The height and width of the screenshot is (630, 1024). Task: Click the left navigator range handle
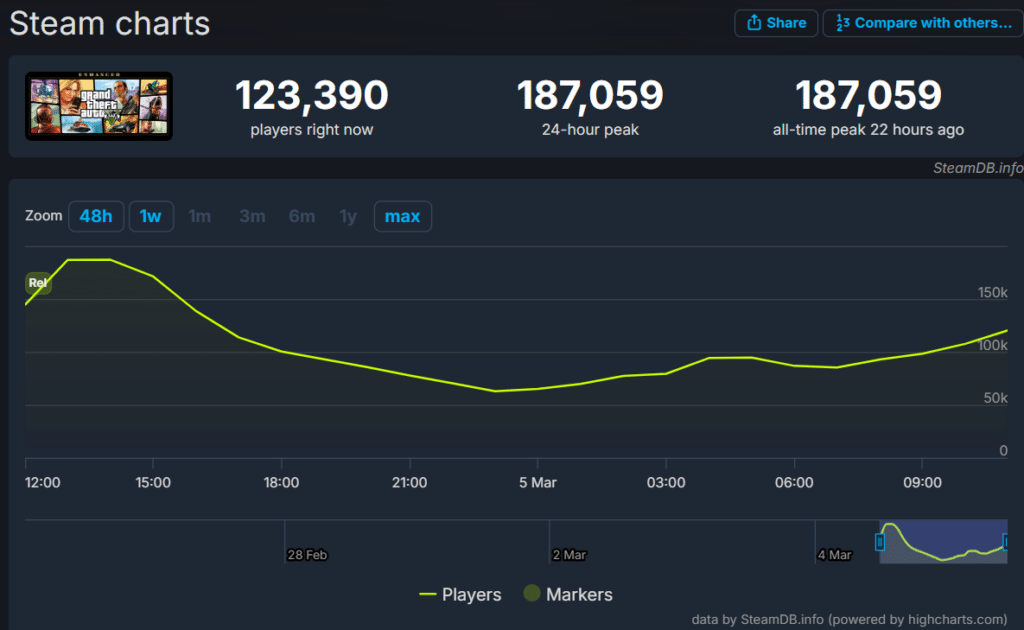point(880,542)
